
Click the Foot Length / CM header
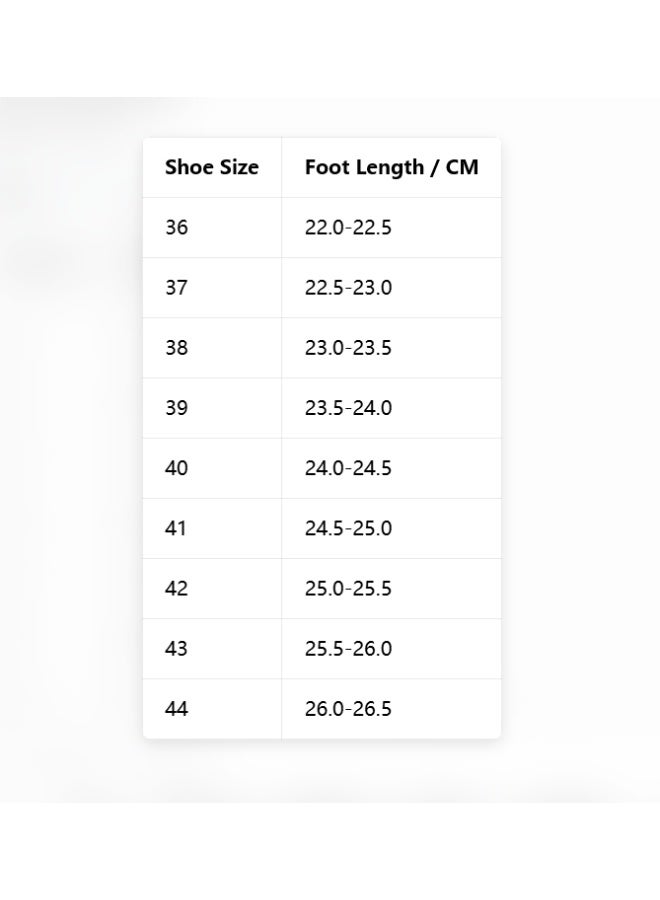391,167
